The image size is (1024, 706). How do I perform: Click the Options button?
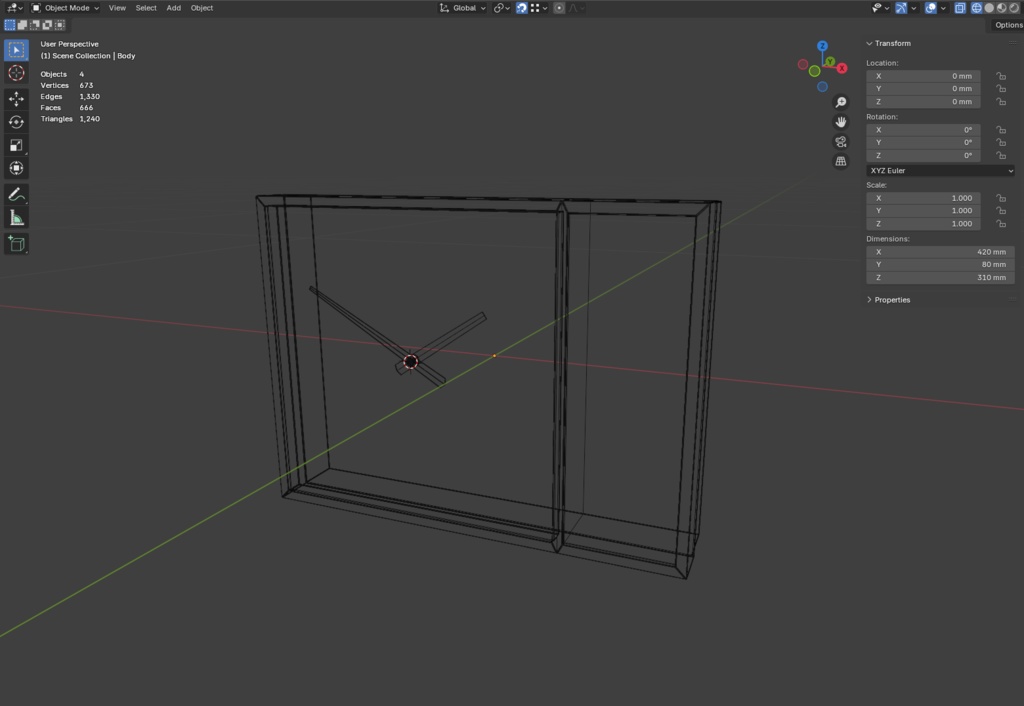click(1008, 25)
